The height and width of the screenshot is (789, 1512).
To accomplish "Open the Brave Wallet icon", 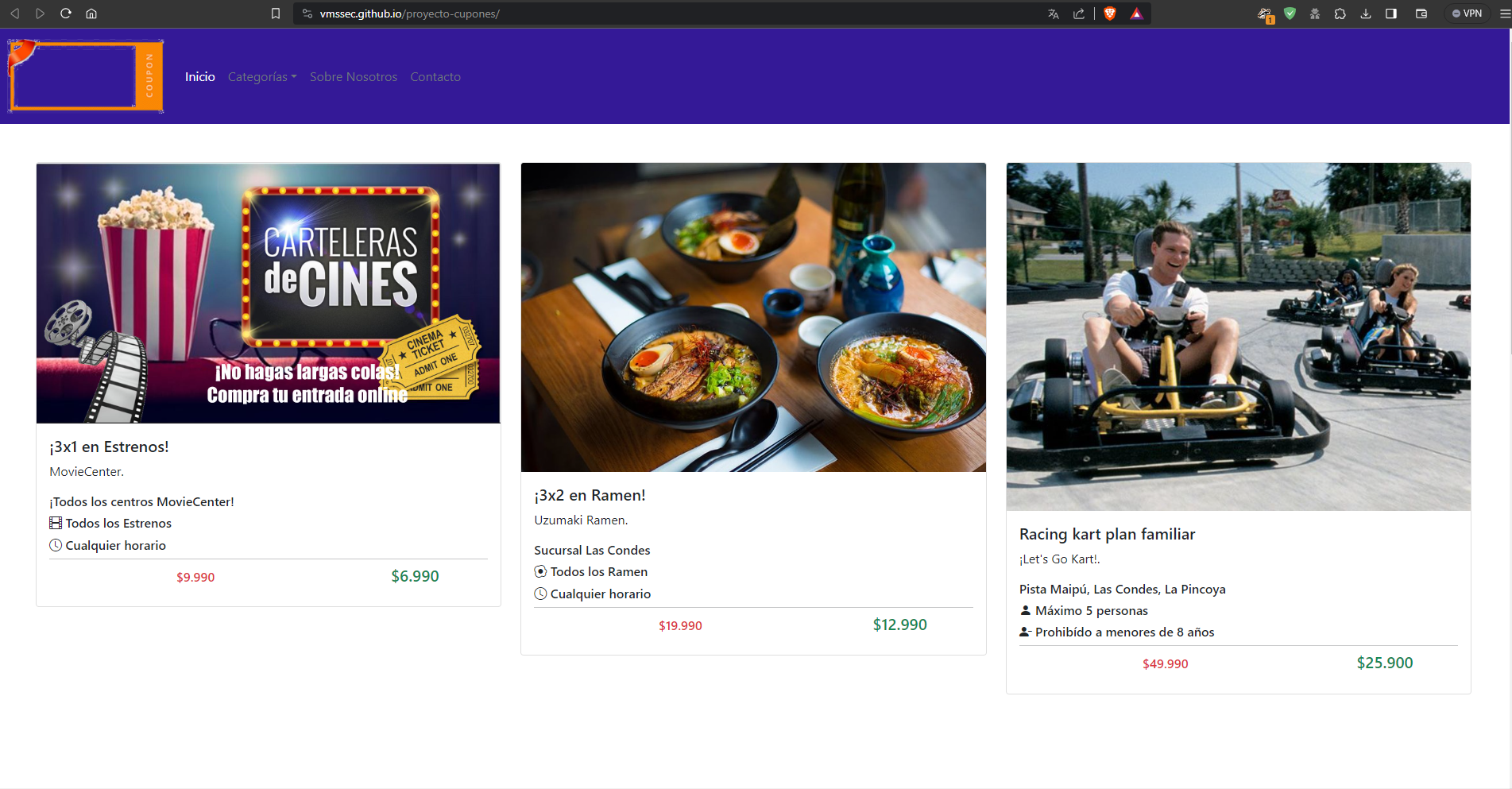I will point(1421,14).
